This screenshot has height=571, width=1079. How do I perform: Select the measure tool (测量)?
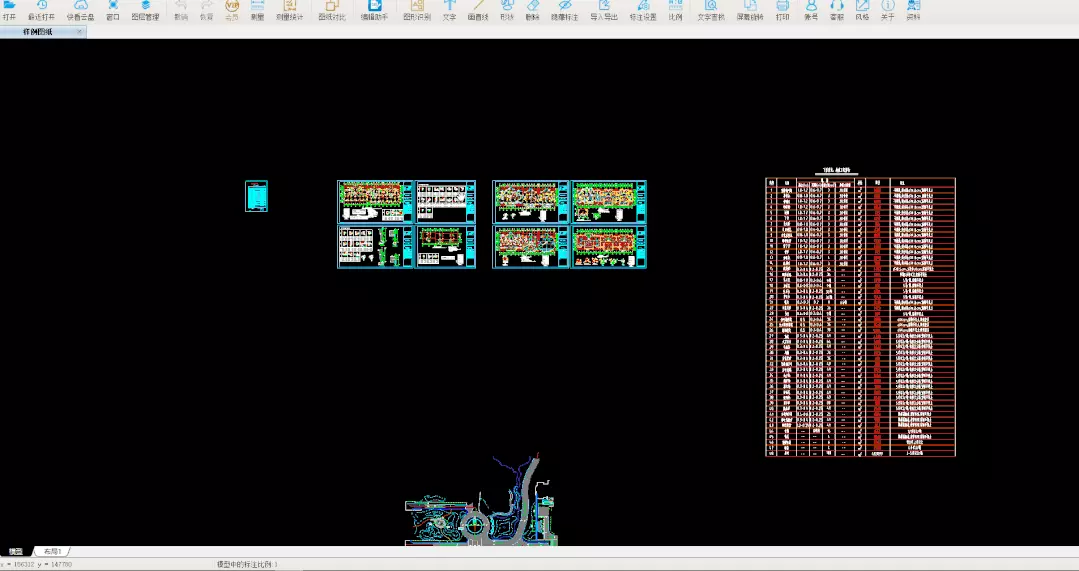coord(257,10)
